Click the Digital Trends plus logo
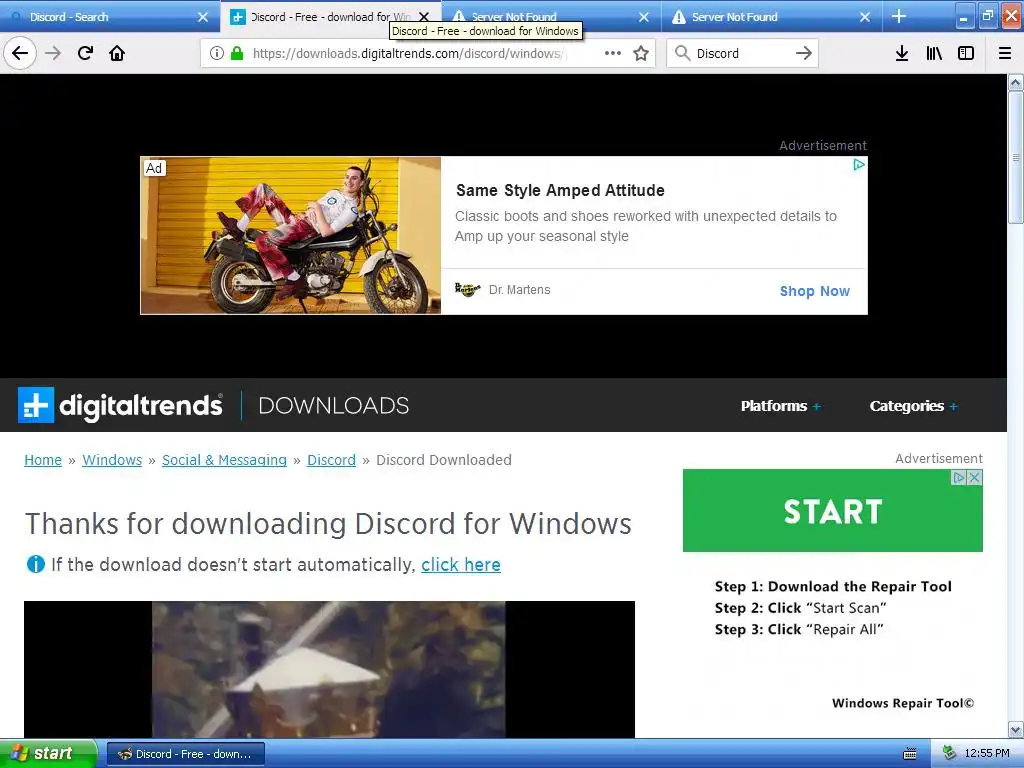 (36, 405)
